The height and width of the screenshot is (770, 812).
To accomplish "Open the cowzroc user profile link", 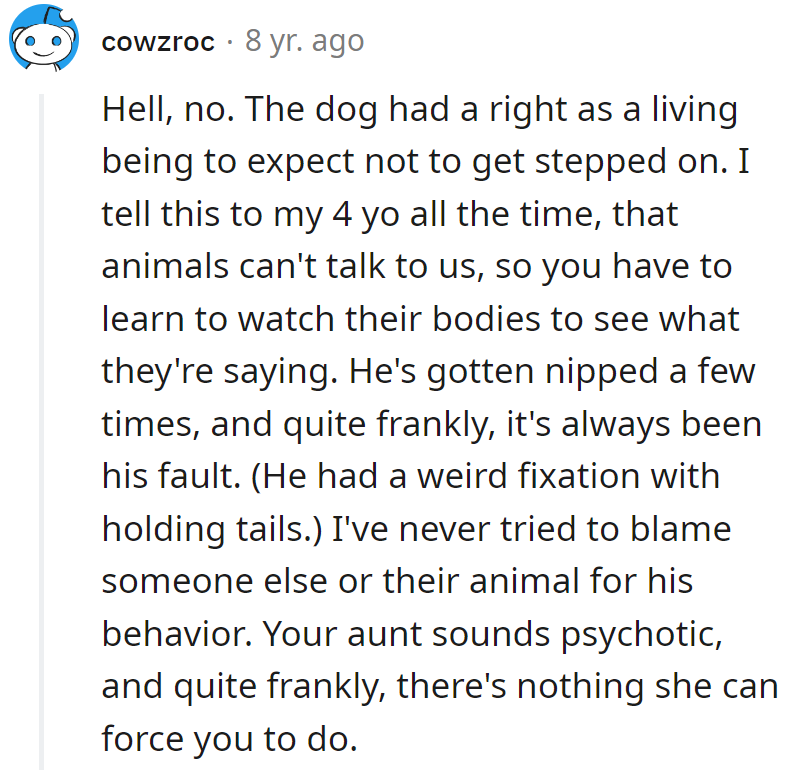I will pyautogui.click(x=158, y=42).
